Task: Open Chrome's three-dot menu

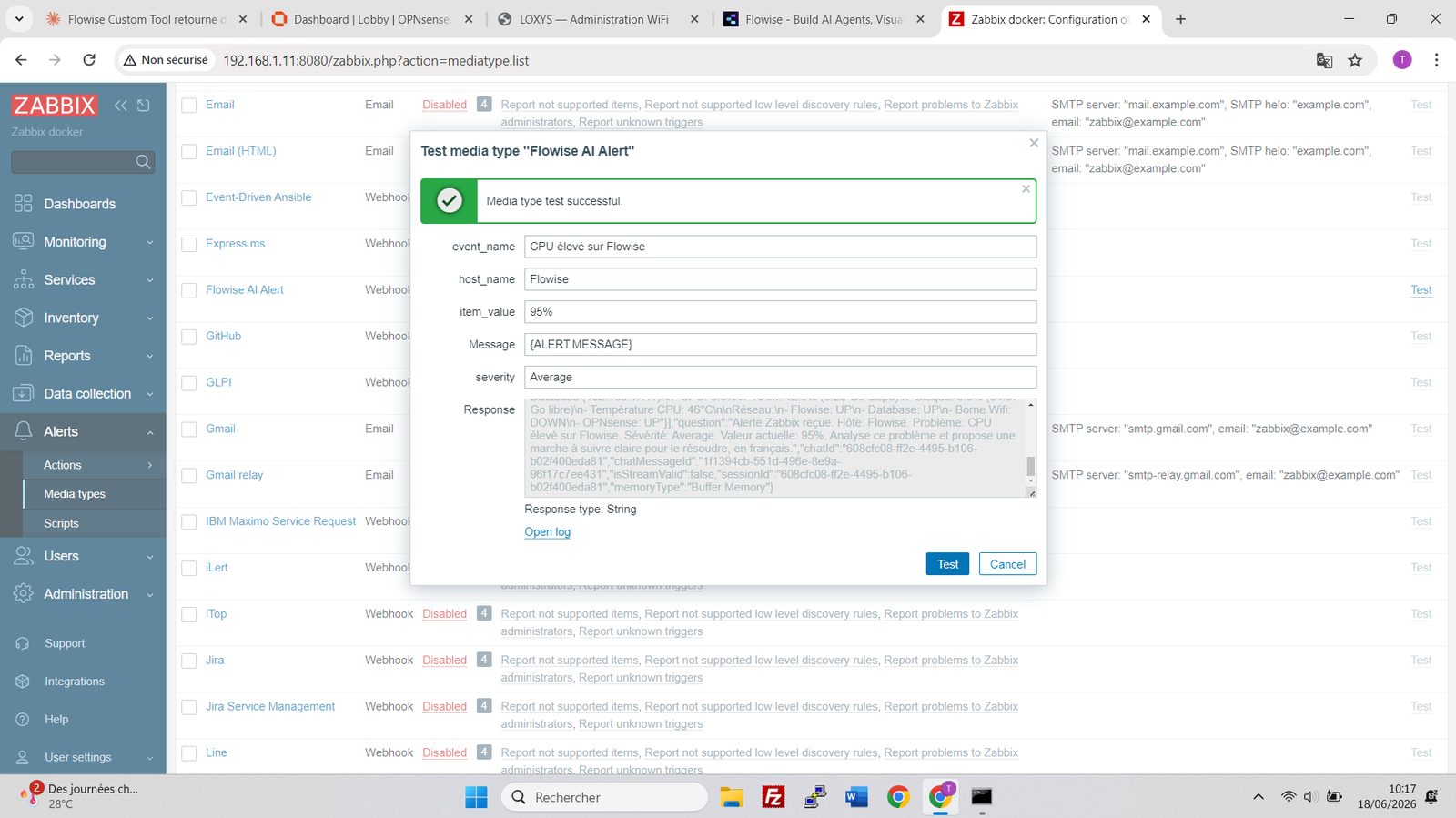Action: [1436, 60]
